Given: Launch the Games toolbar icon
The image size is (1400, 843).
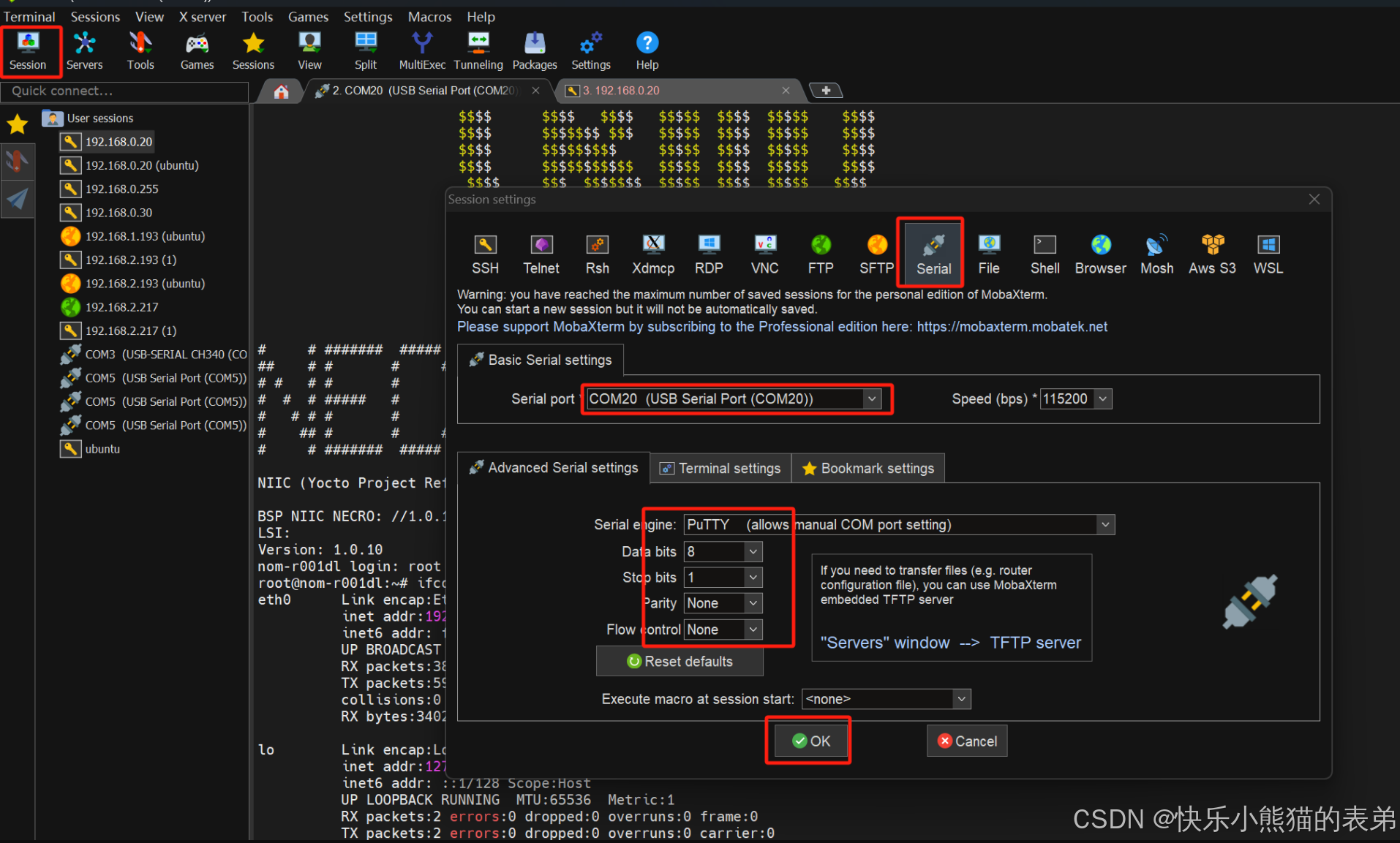Looking at the screenshot, I should coord(197,51).
